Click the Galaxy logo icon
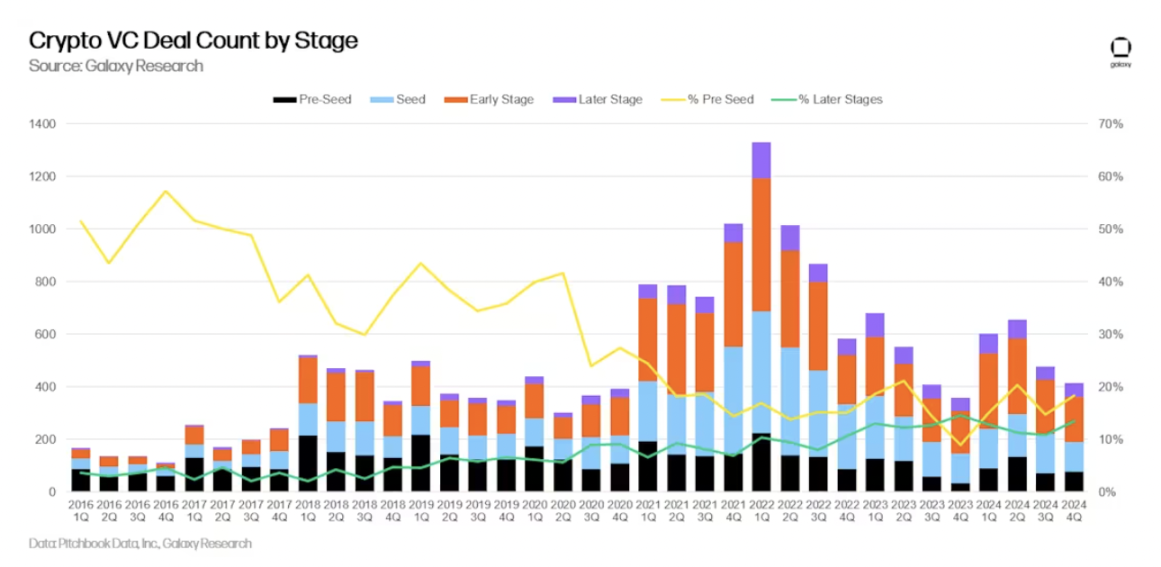Image resolution: width=1161 pixels, height=567 pixels. [x=1121, y=49]
